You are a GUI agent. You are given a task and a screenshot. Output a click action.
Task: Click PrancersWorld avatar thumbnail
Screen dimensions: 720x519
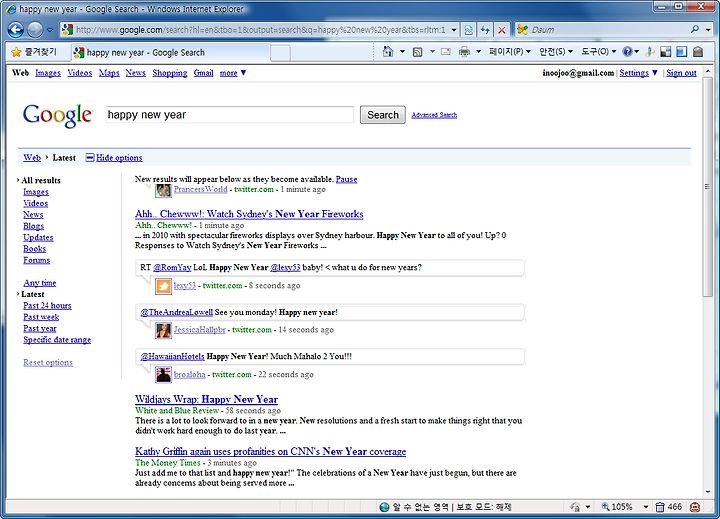(163, 190)
